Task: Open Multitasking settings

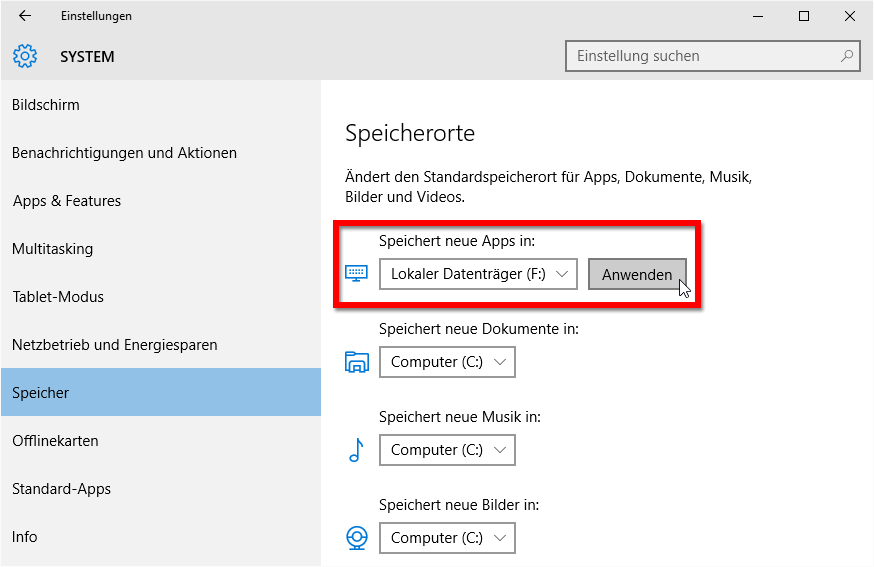Action: [52, 249]
